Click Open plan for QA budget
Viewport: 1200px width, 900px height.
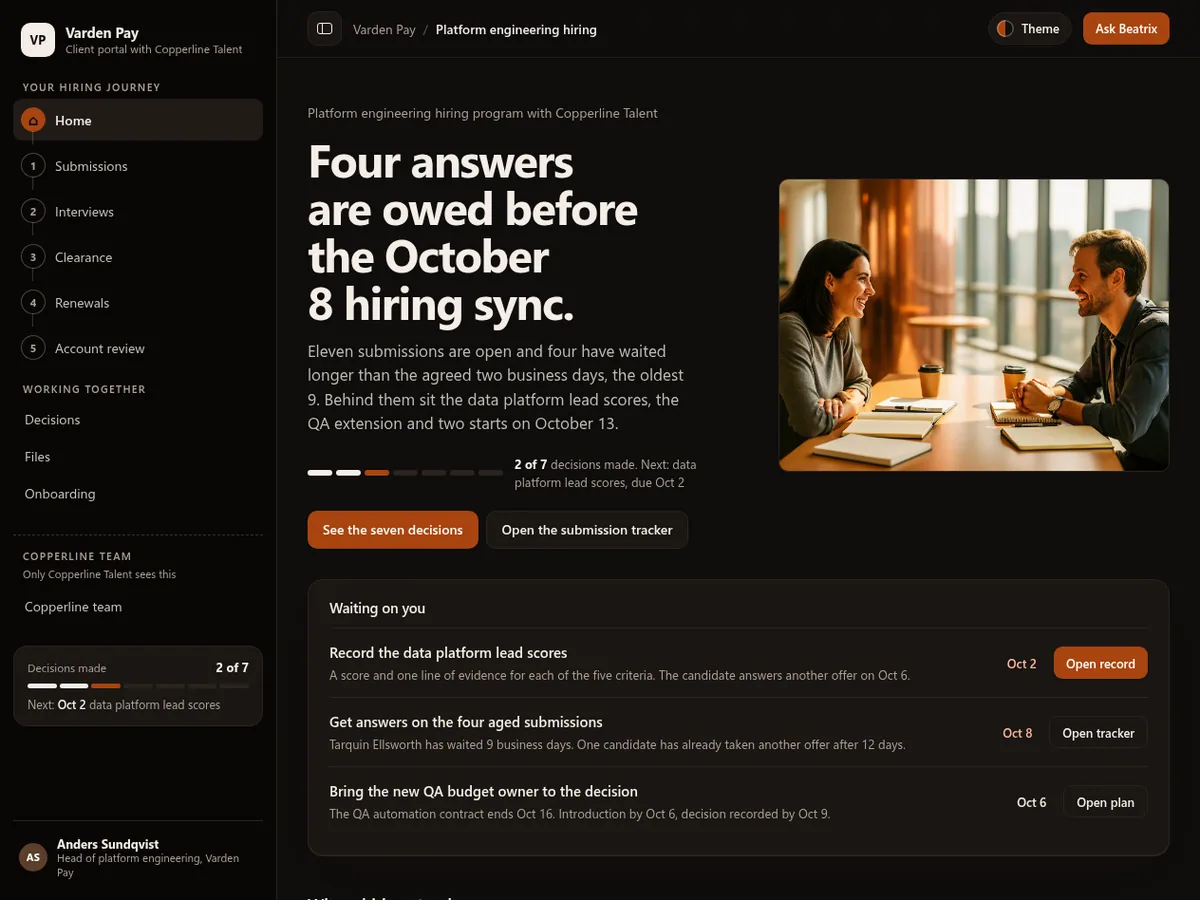[x=1105, y=802]
